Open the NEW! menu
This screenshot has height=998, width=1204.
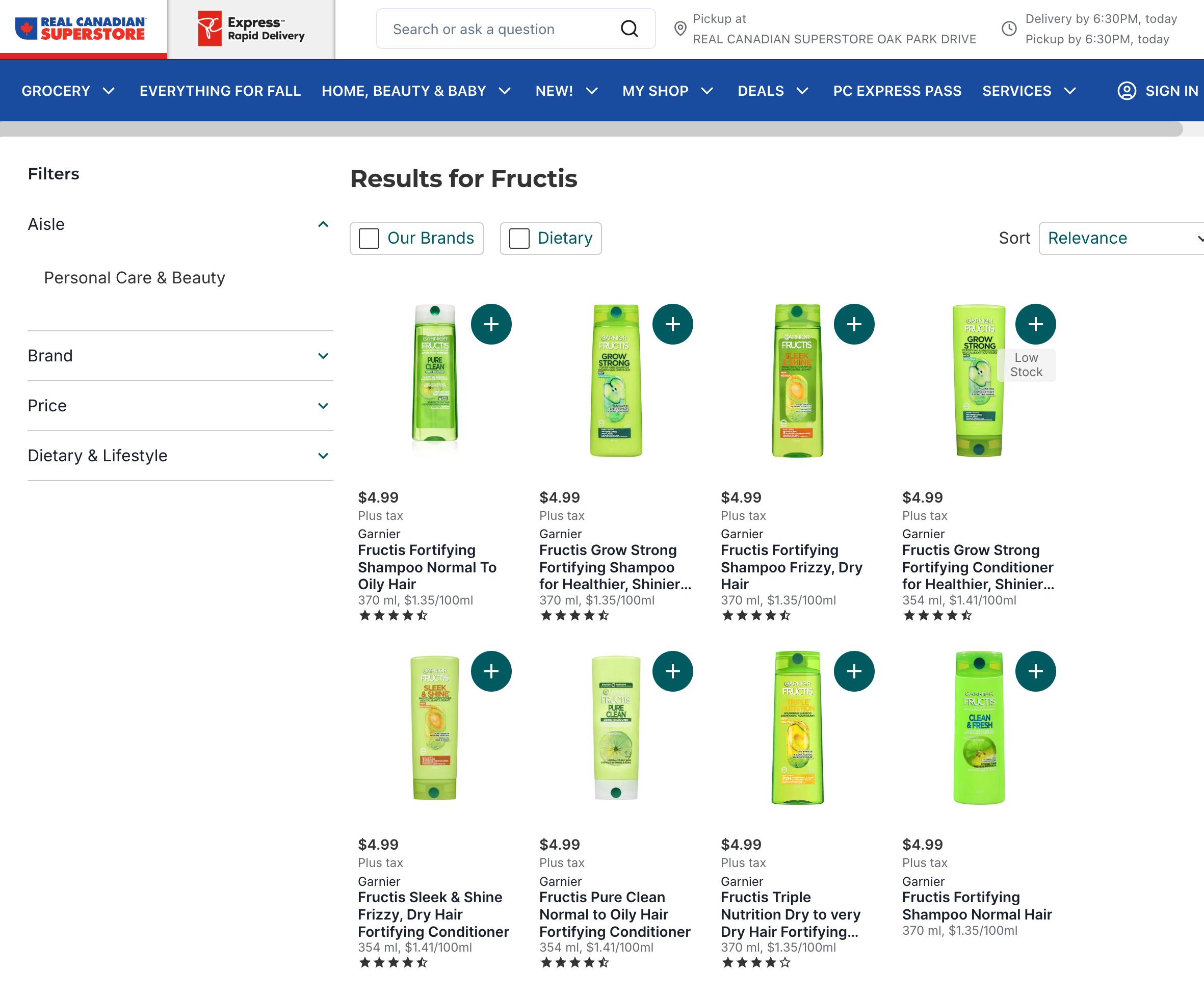[x=567, y=91]
